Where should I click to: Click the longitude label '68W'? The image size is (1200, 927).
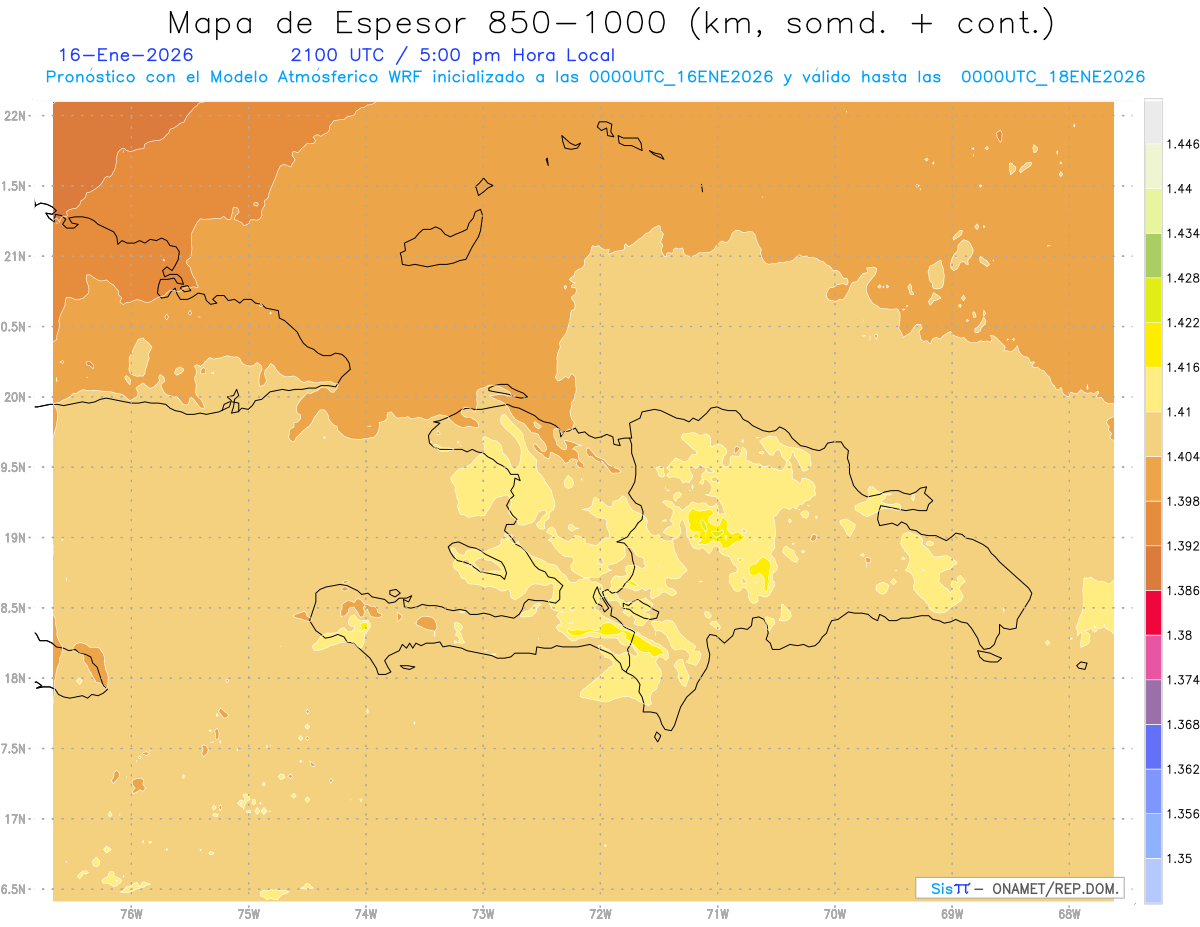click(1069, 914)
